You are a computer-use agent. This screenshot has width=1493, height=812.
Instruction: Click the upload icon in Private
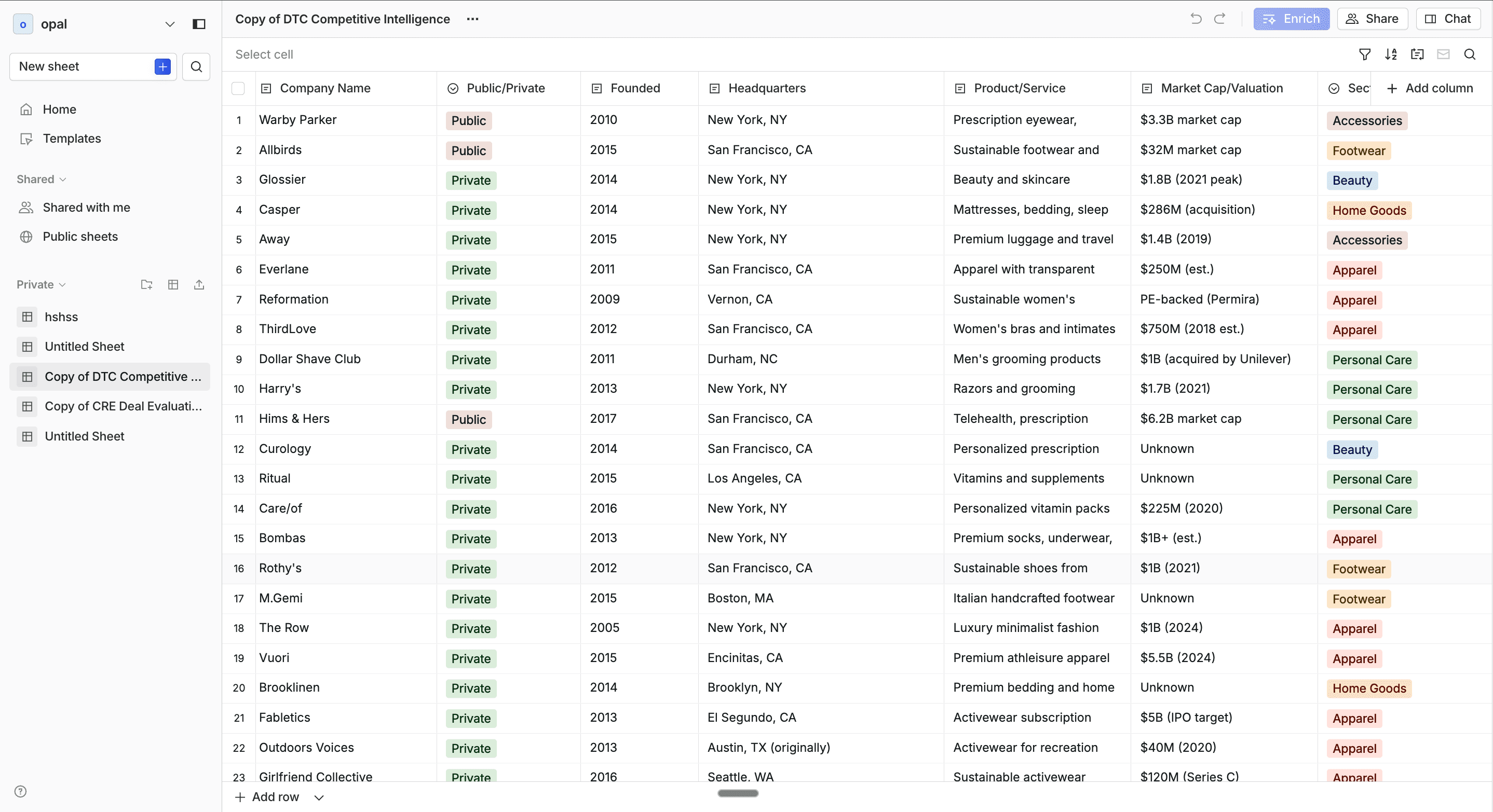tap(199, 284)
